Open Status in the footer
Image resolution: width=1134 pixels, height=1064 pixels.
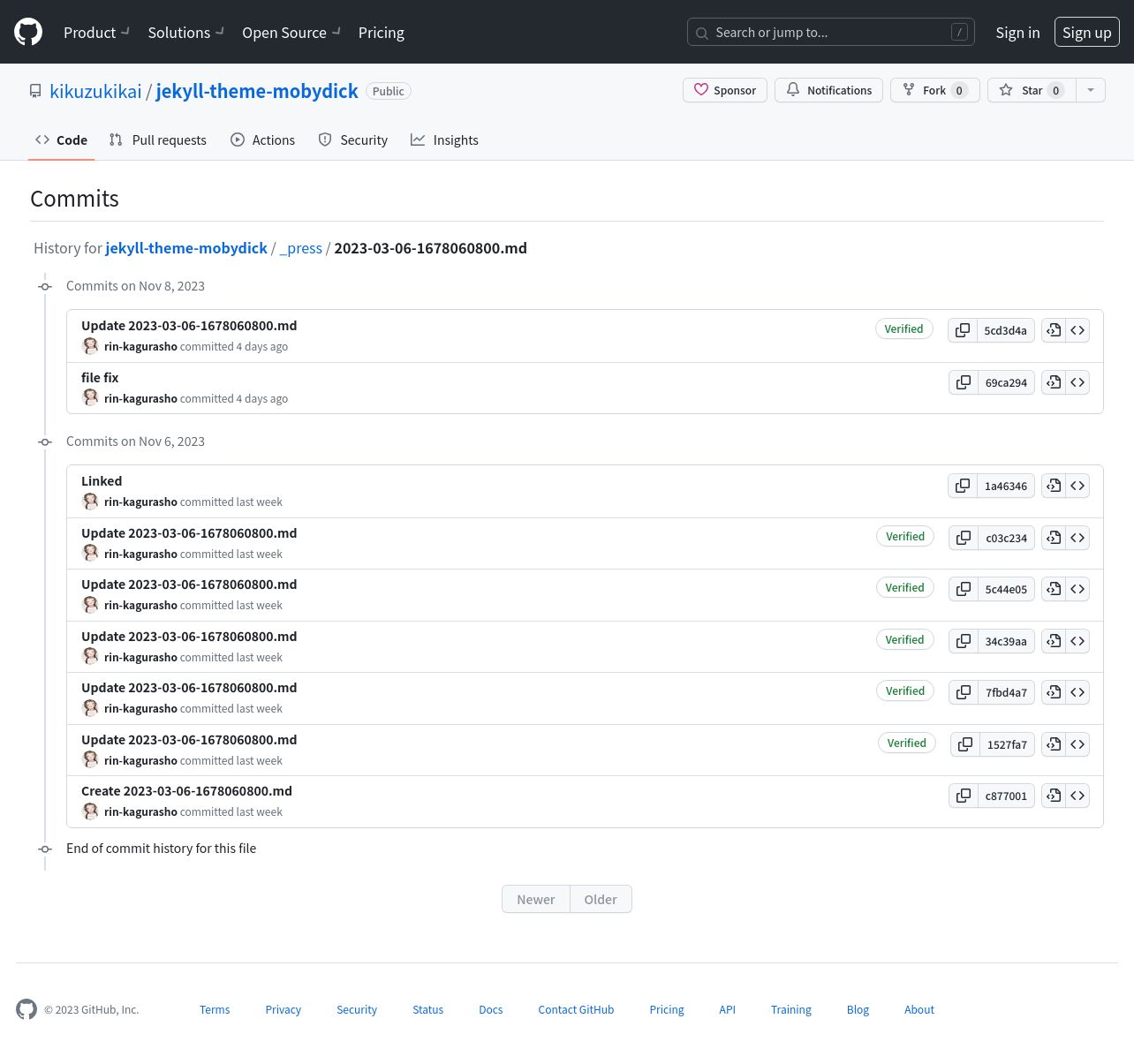click(428, 1009)
